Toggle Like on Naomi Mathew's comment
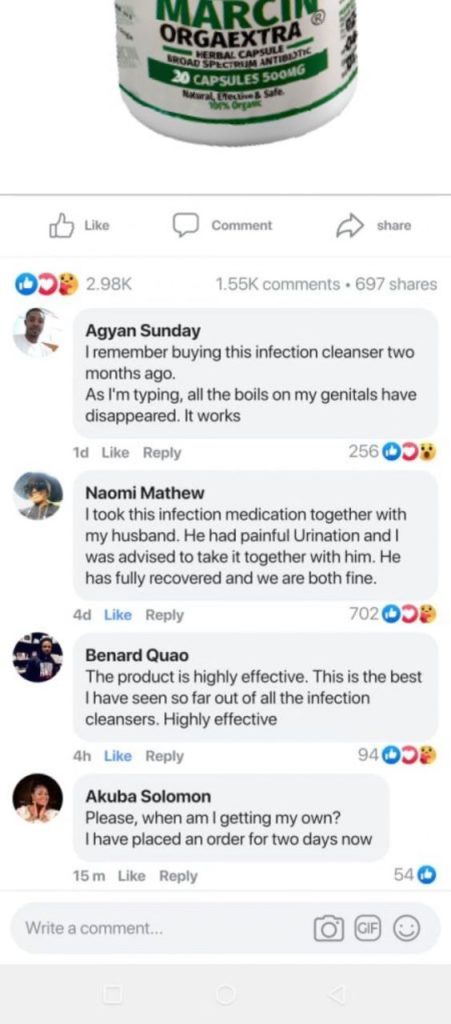The height and width of the screenshot is (1024, 451). tap(117, 615)
